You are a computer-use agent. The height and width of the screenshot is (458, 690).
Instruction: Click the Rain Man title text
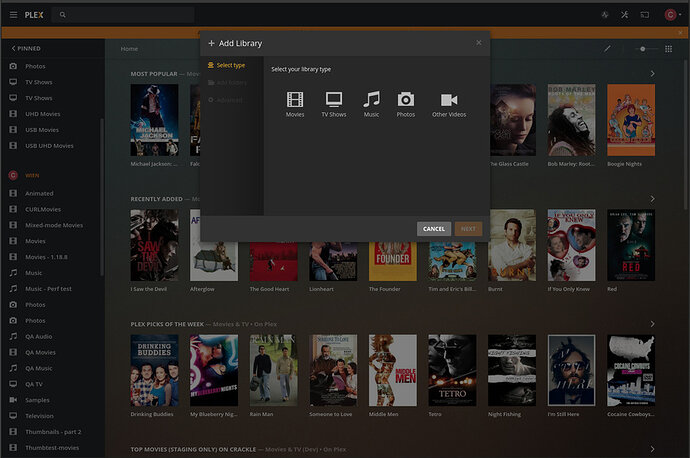click(x=261, y=414)
